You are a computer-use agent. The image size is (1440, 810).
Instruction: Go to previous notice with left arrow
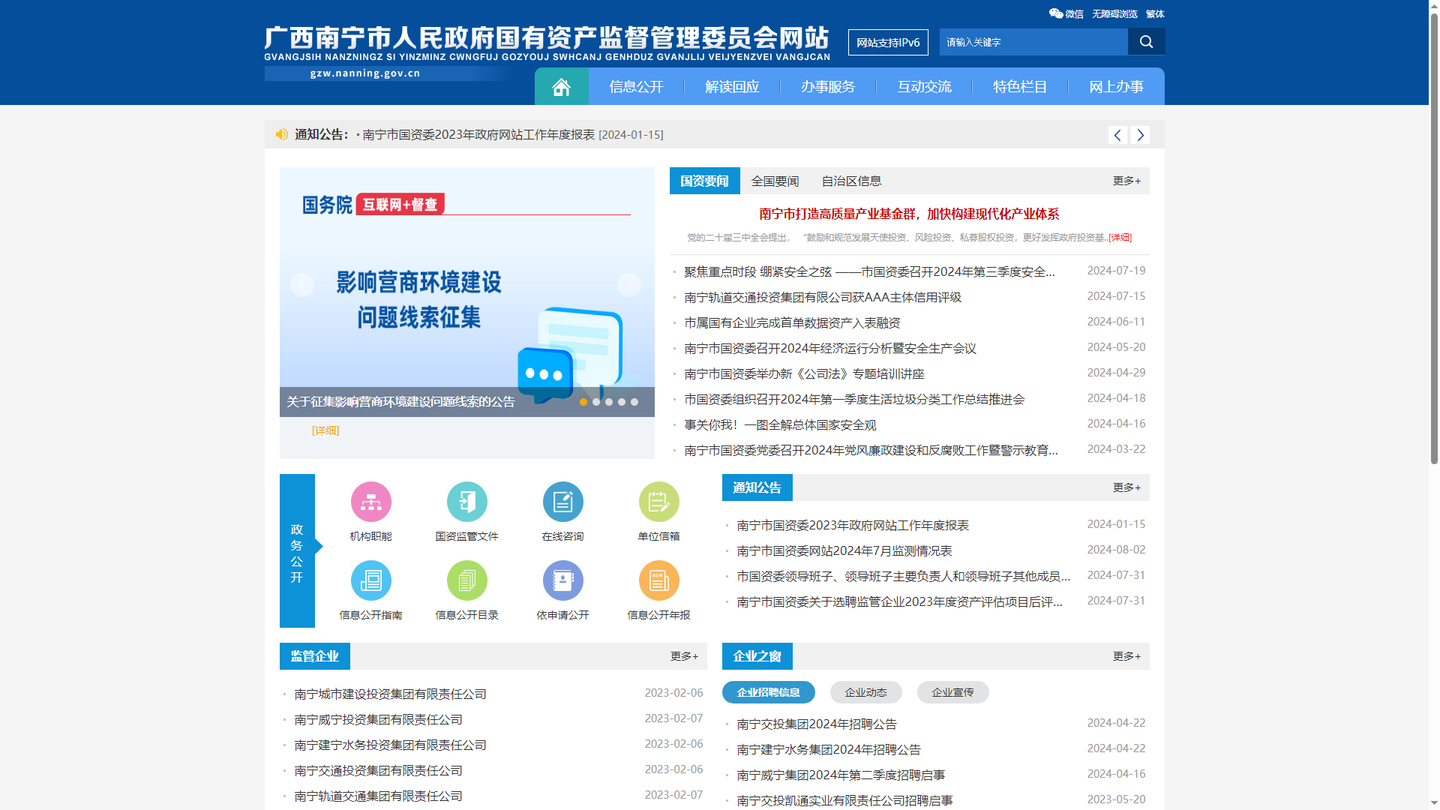1118,135
